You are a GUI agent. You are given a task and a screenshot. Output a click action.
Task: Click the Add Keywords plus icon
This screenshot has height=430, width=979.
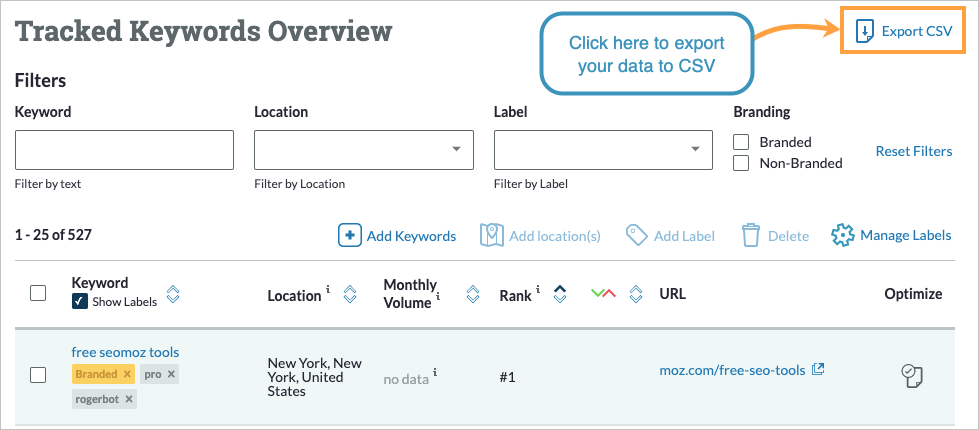click(x=349, y=236)
